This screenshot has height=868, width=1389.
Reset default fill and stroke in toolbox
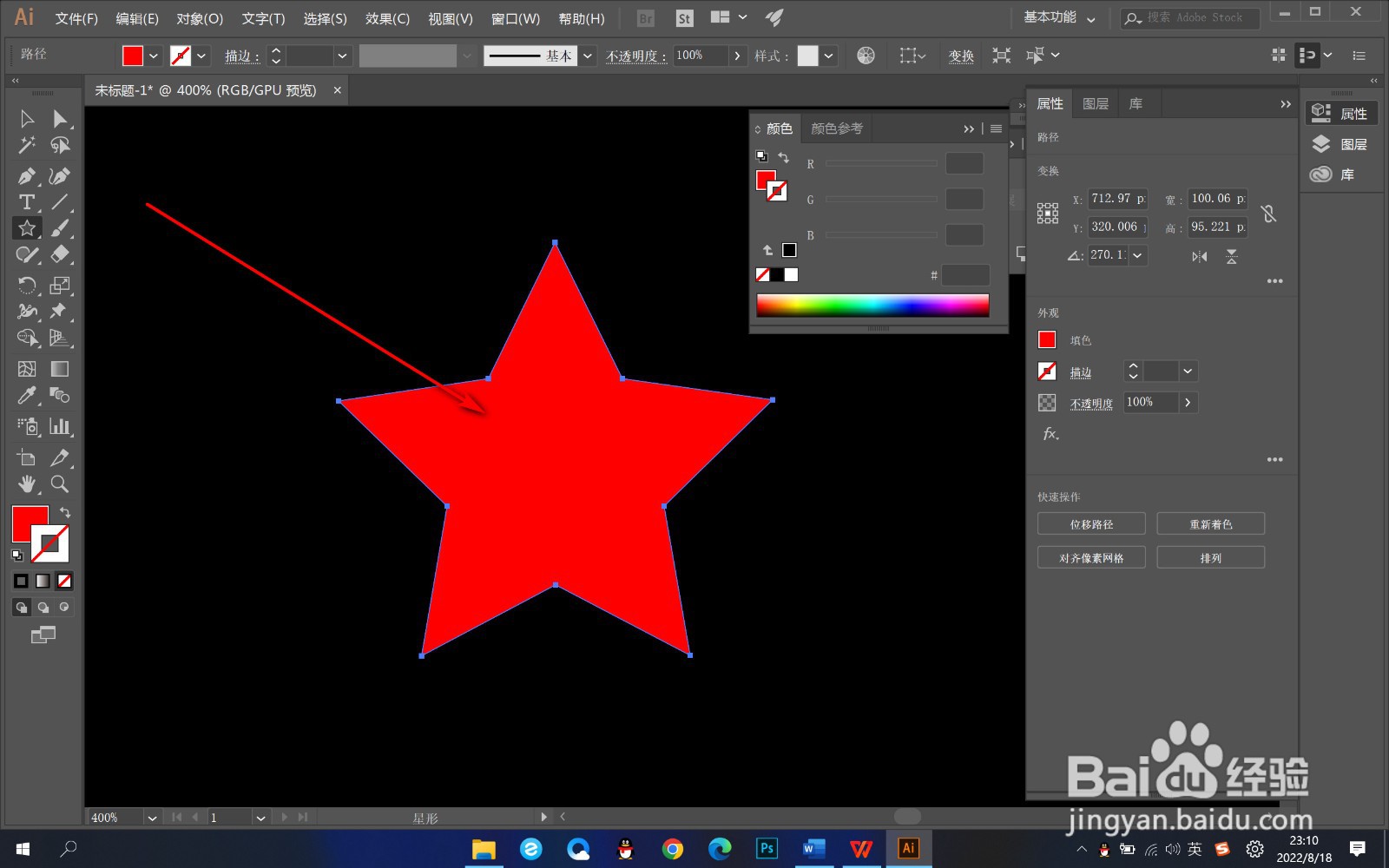pos(17,555)
